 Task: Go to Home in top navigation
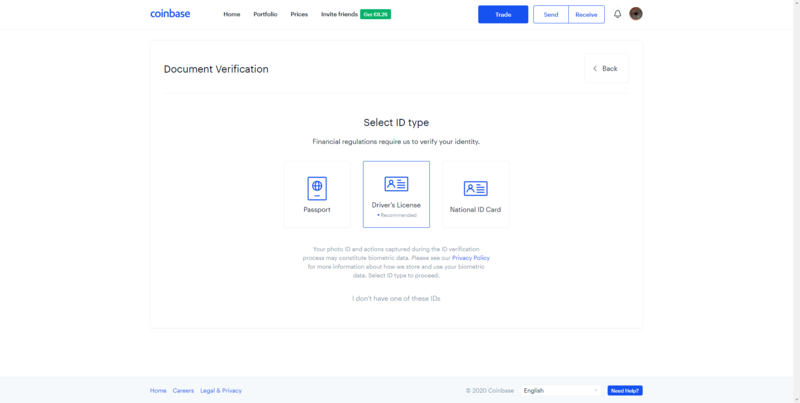(x=232, y=14)
